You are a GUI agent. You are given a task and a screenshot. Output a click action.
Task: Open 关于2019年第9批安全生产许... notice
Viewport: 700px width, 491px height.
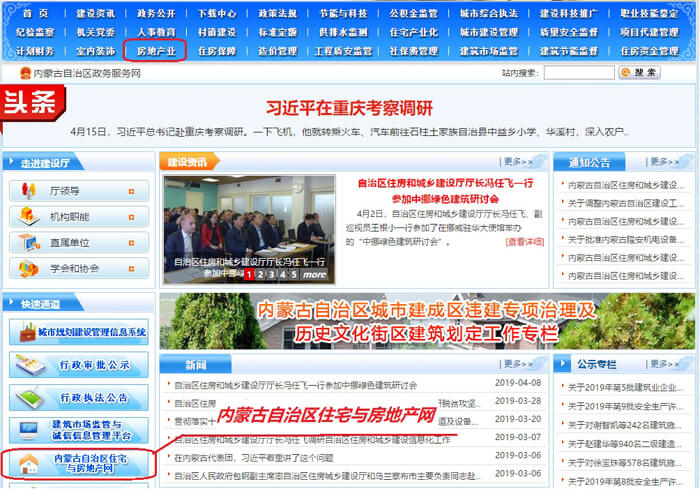(x=625, y=407)
